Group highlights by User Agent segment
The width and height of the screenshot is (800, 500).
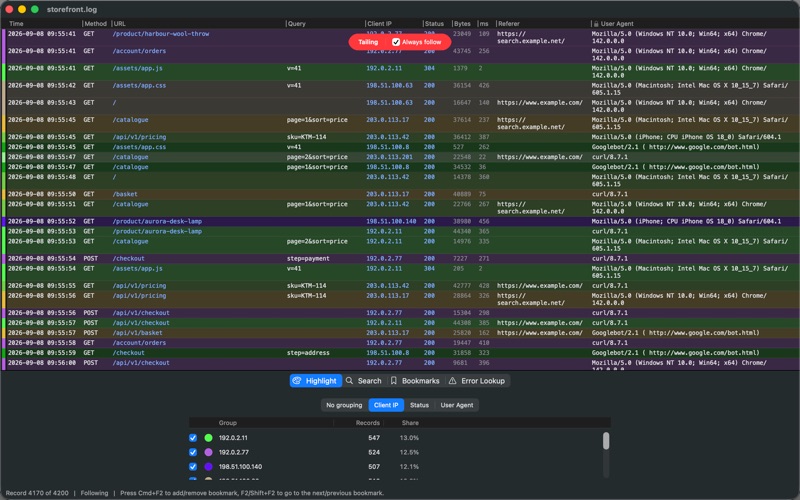(x=457, y=405)
